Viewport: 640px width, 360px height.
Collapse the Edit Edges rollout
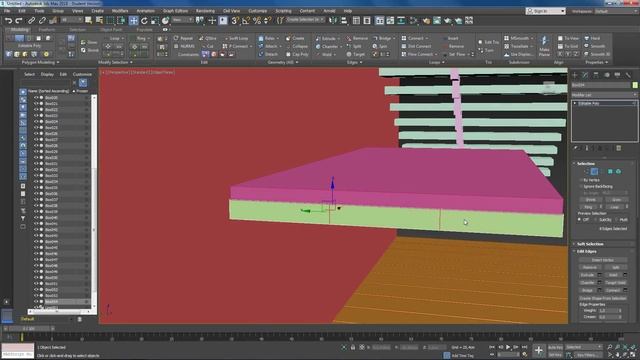(587, 251)
